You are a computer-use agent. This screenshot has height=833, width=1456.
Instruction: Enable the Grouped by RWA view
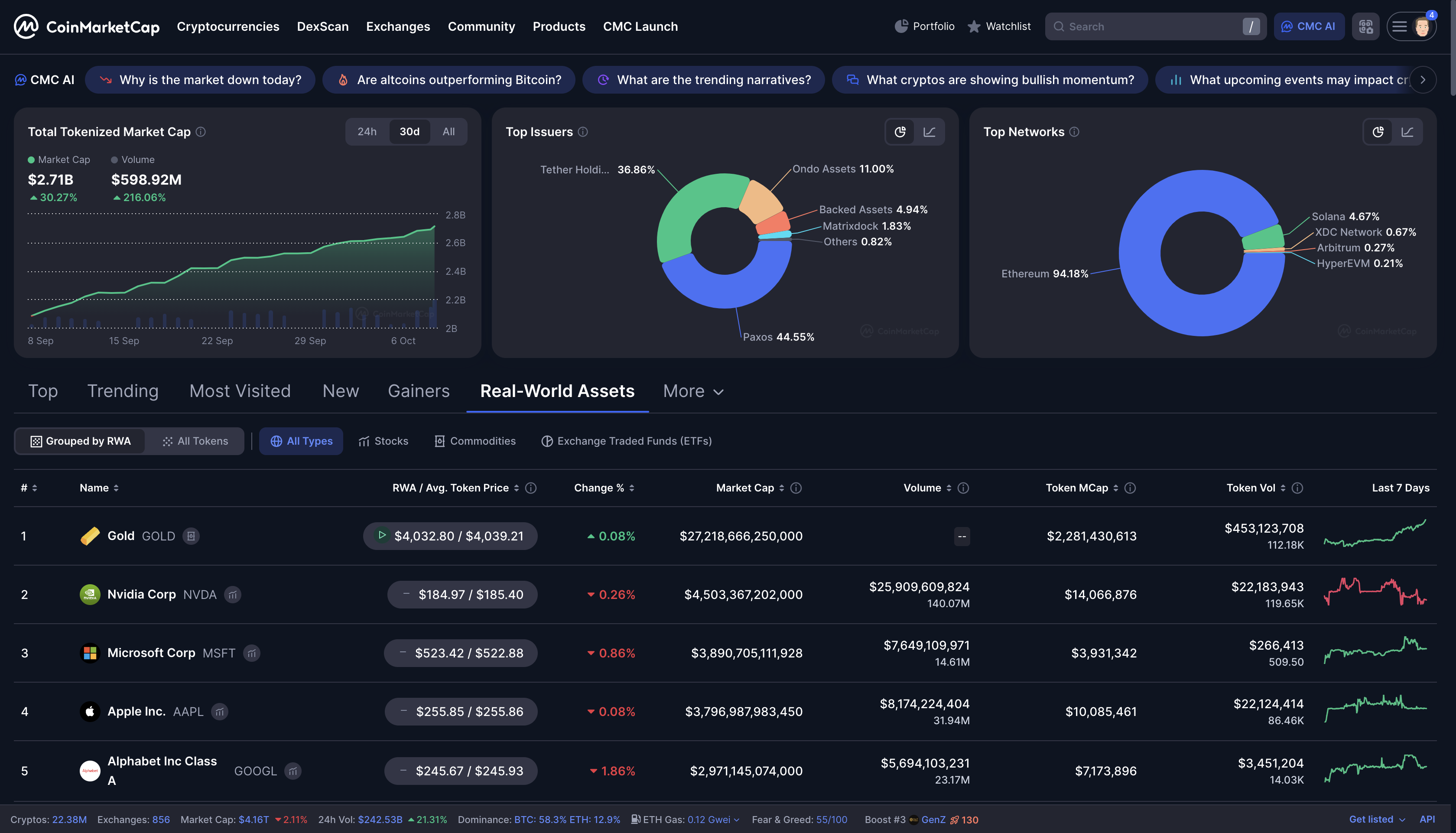(81, 440)
